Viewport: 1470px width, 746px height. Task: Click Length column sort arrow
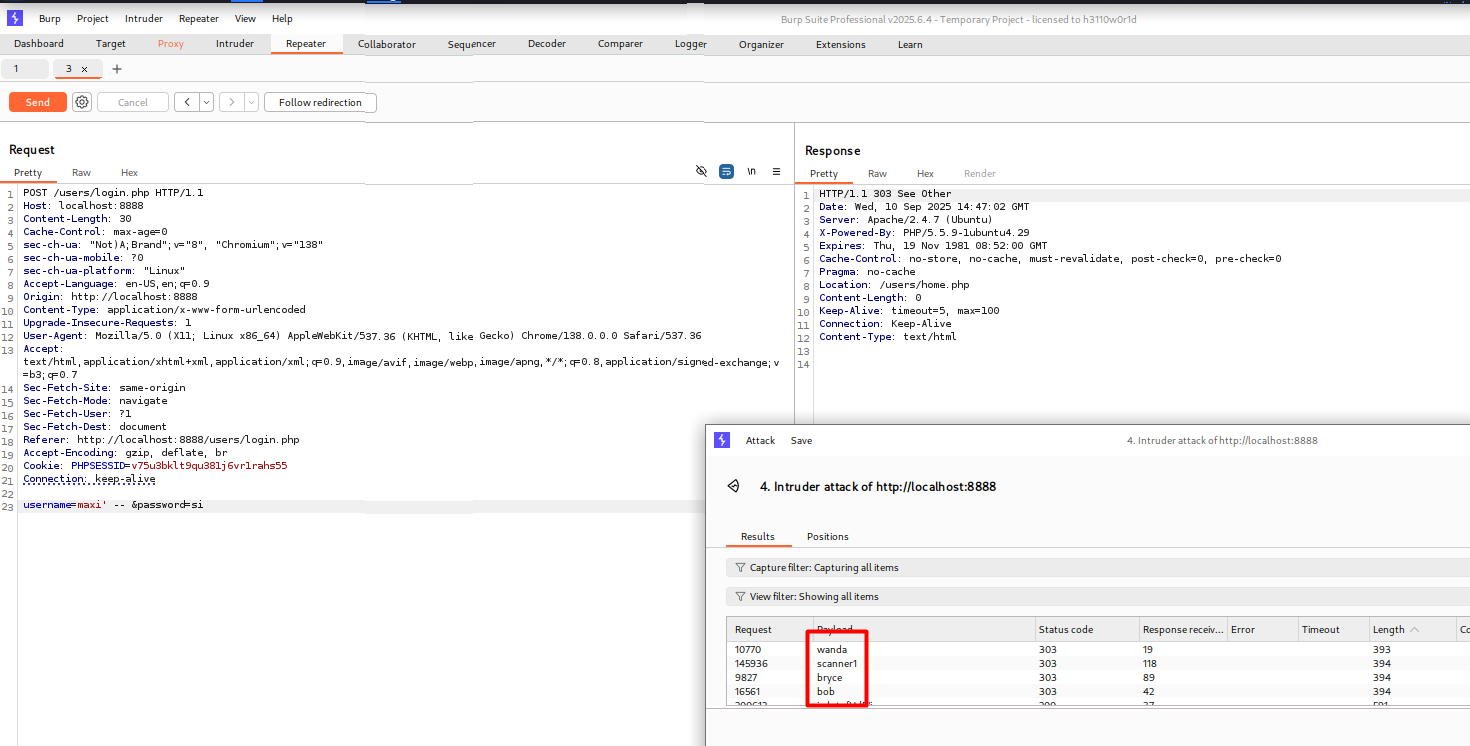pyautogui.click(x=1414, y=630)
